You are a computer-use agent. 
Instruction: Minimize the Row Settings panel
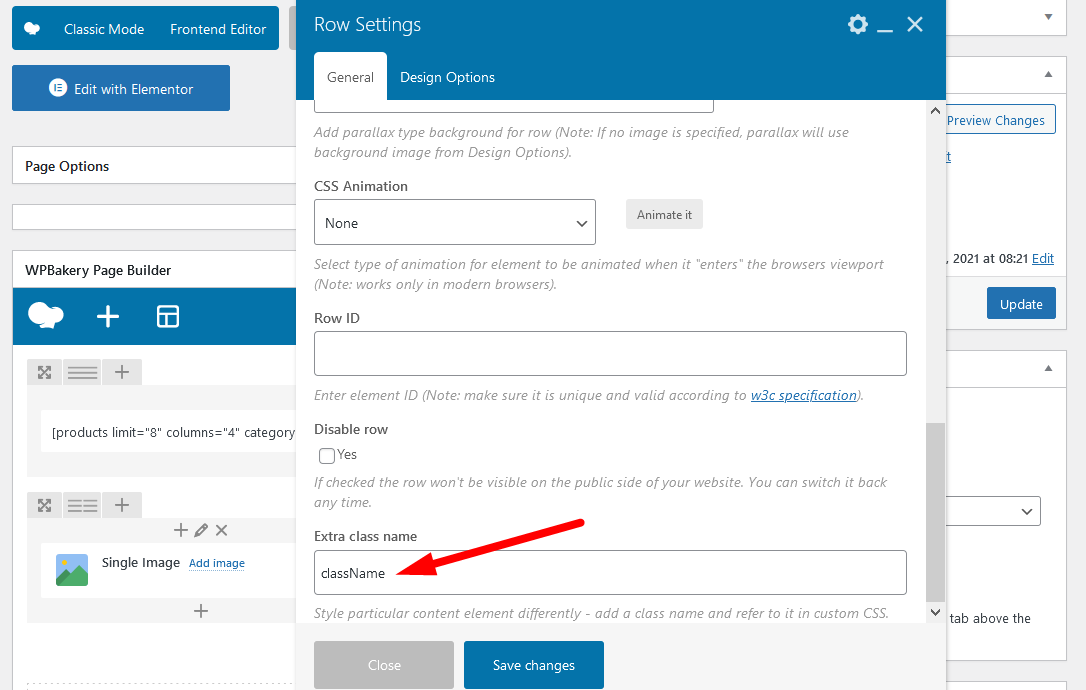(x=884, y=30)
